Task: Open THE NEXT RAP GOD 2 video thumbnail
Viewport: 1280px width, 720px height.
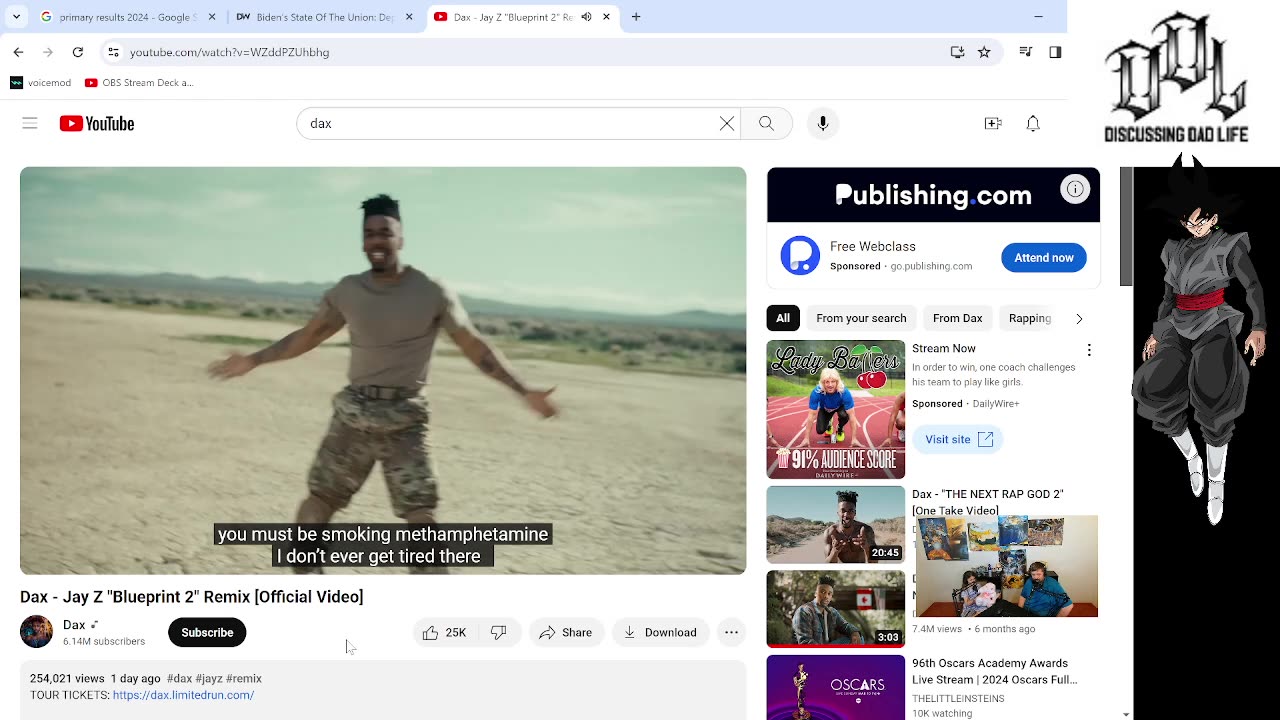Action: tap(836, 525)
